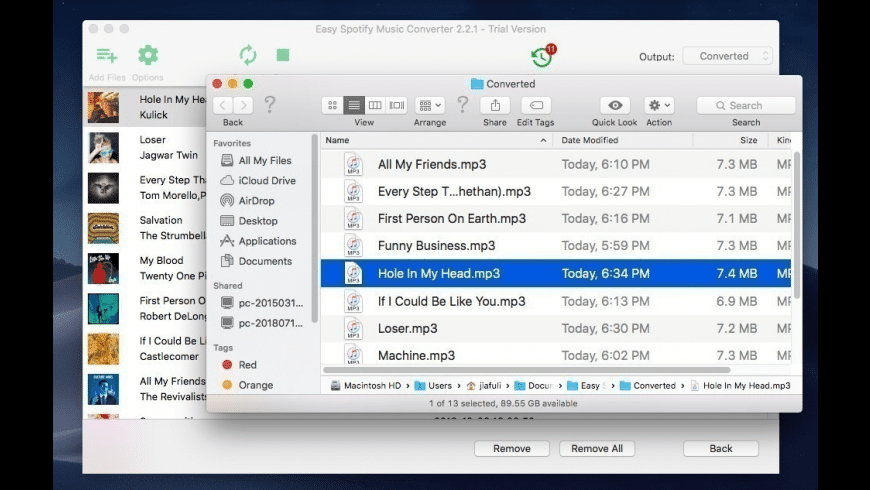Image resolution: width=870 pixels, height=490 pixels.
Task: Click the Finder Search field
Action: tap(746, 105)
